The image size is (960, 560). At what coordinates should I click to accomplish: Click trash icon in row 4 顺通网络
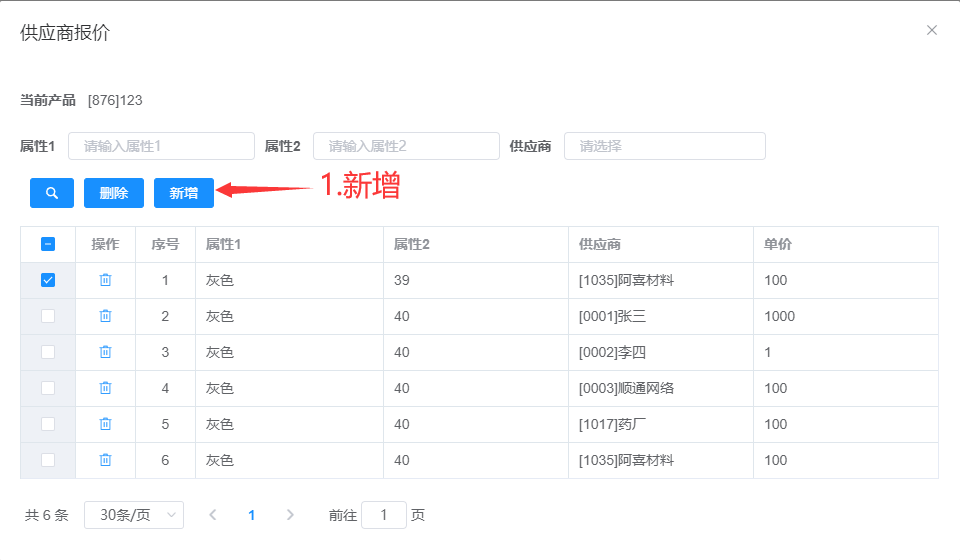[x=105, y=388]
